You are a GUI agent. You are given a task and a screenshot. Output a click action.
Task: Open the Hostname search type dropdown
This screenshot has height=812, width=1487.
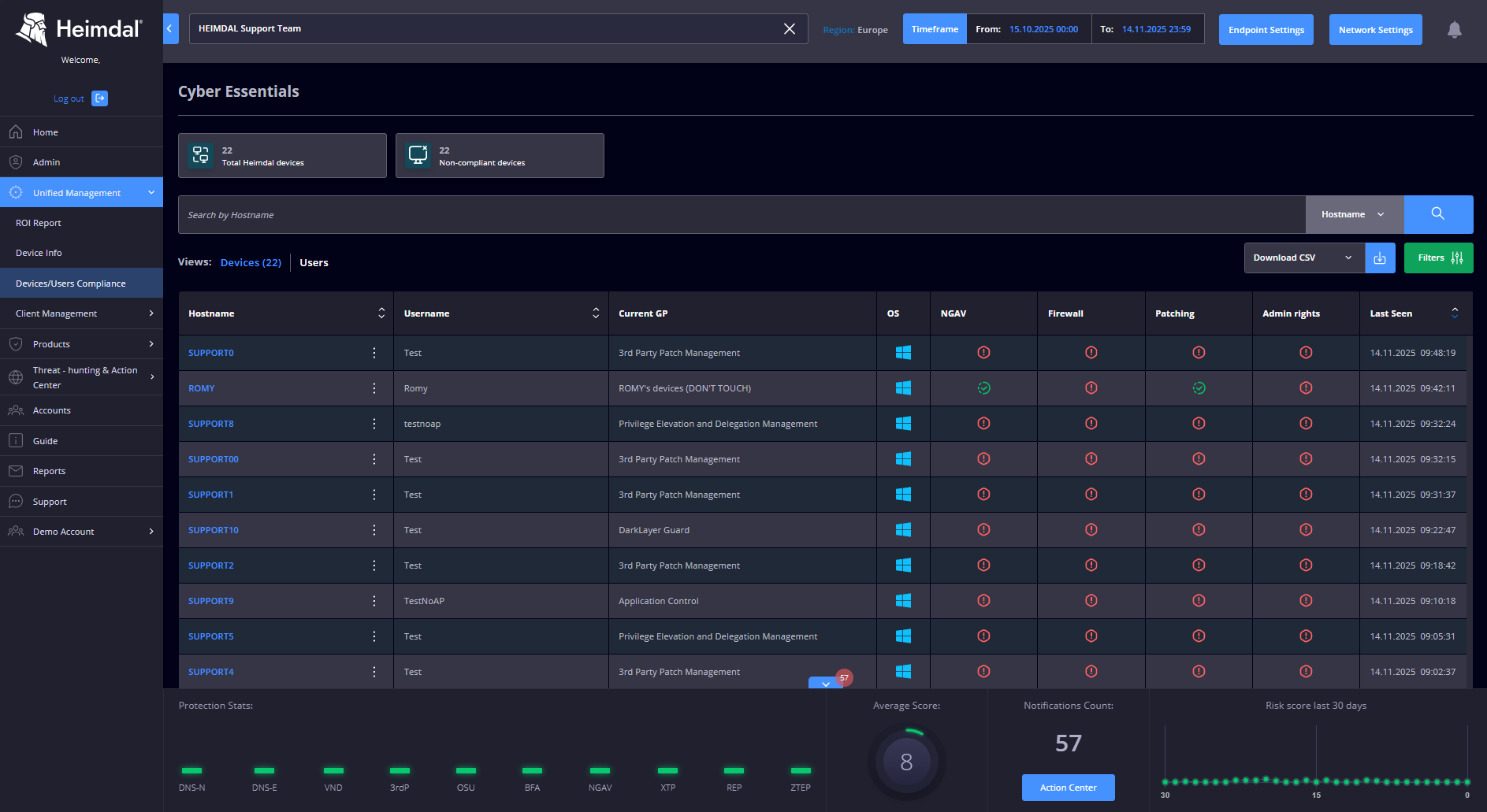point(1354,214)
